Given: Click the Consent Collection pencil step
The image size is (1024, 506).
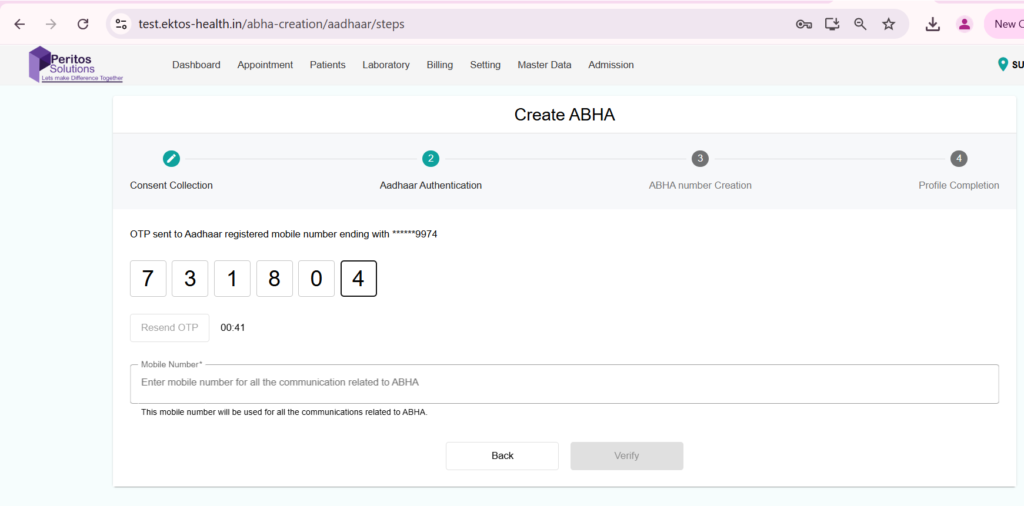Looking at the screenshot, I should (171, 158).
